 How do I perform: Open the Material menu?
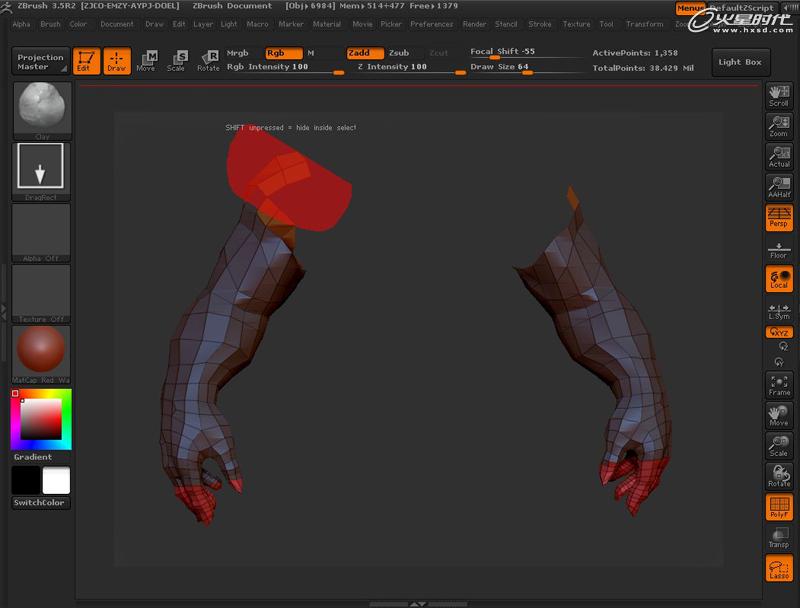tap(327, 24)
